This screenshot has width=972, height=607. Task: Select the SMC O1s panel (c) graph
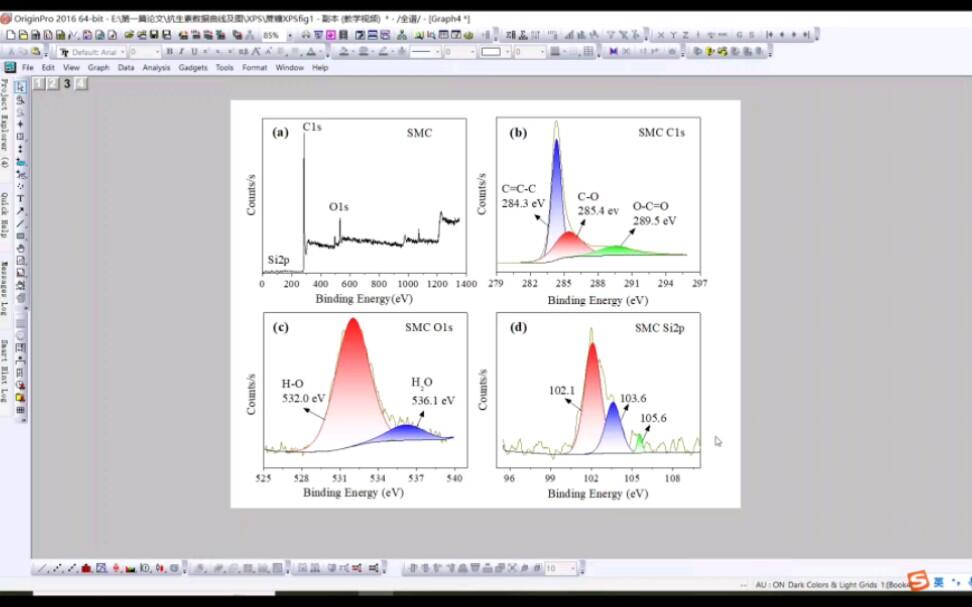(365, 390)
